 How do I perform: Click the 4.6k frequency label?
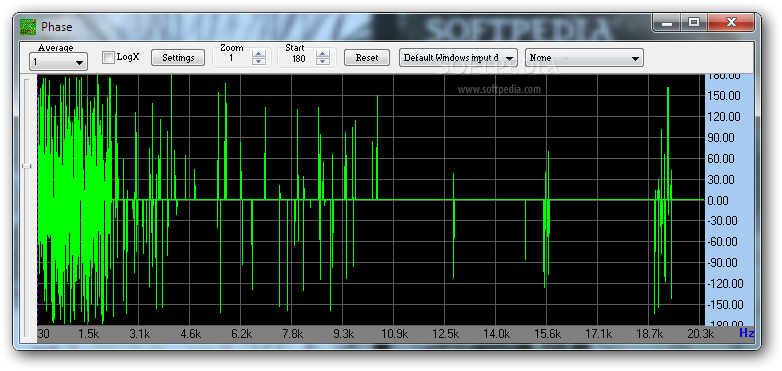(x=190, y=334)
